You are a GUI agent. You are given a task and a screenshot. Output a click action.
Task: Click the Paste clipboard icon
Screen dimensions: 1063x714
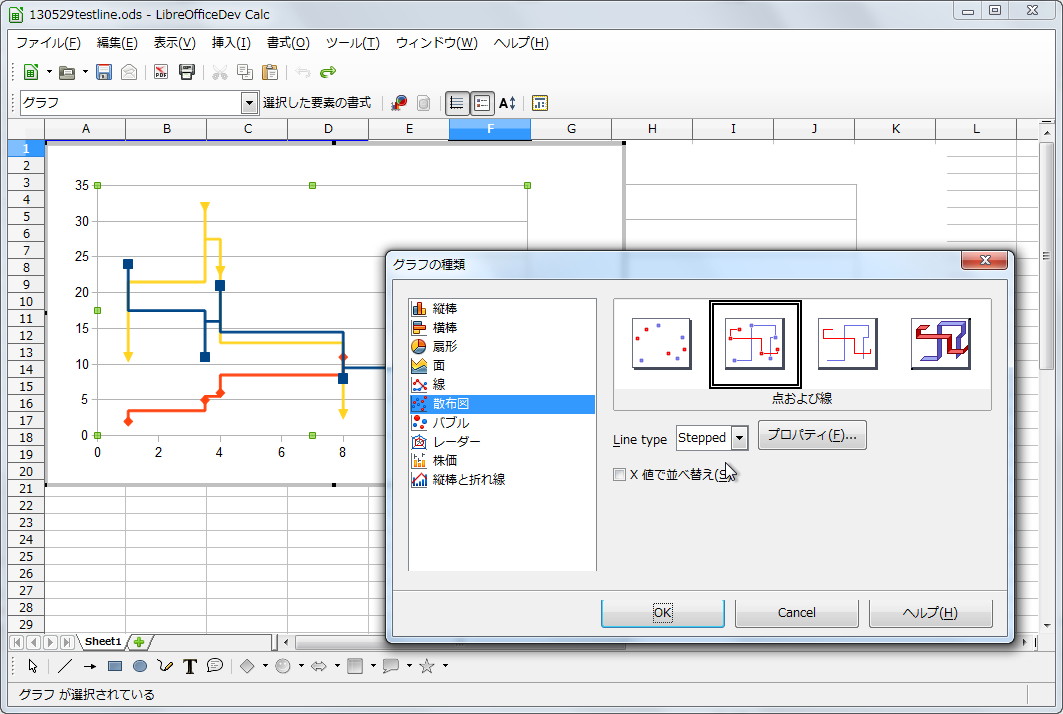(x=270, y=72)
